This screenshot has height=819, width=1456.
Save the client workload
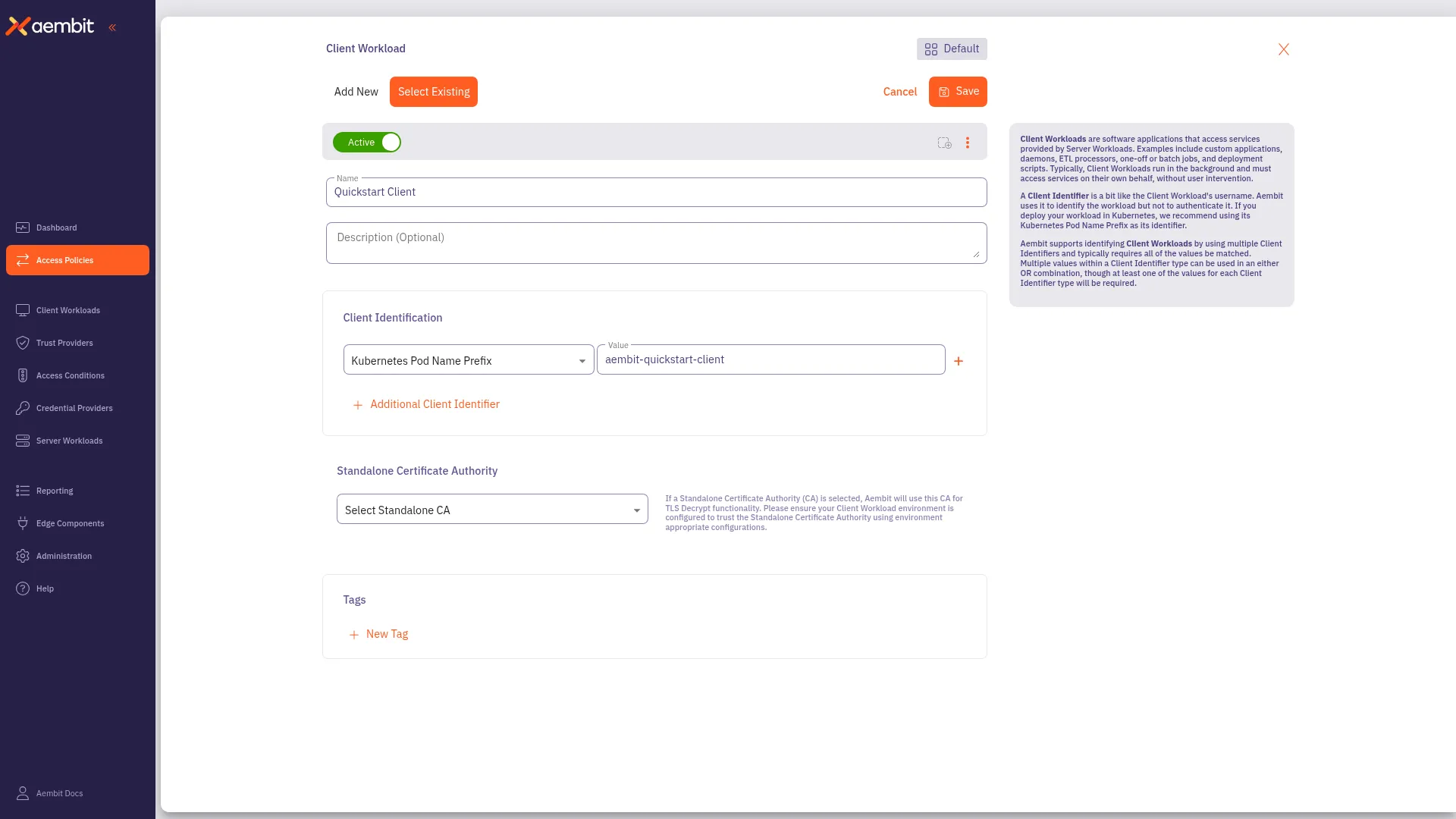958,92
